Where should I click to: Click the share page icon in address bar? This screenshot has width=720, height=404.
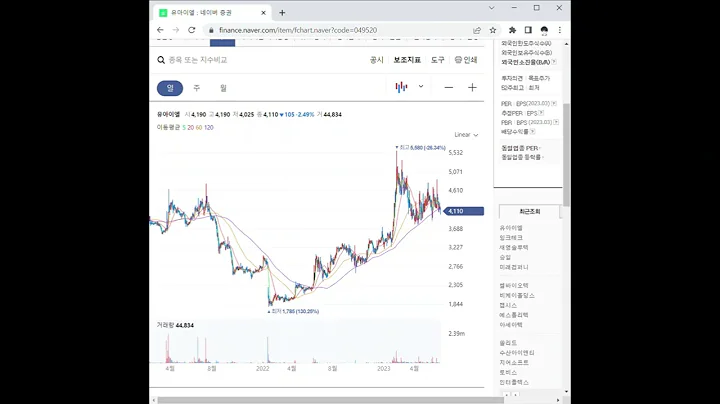point(477,30)
